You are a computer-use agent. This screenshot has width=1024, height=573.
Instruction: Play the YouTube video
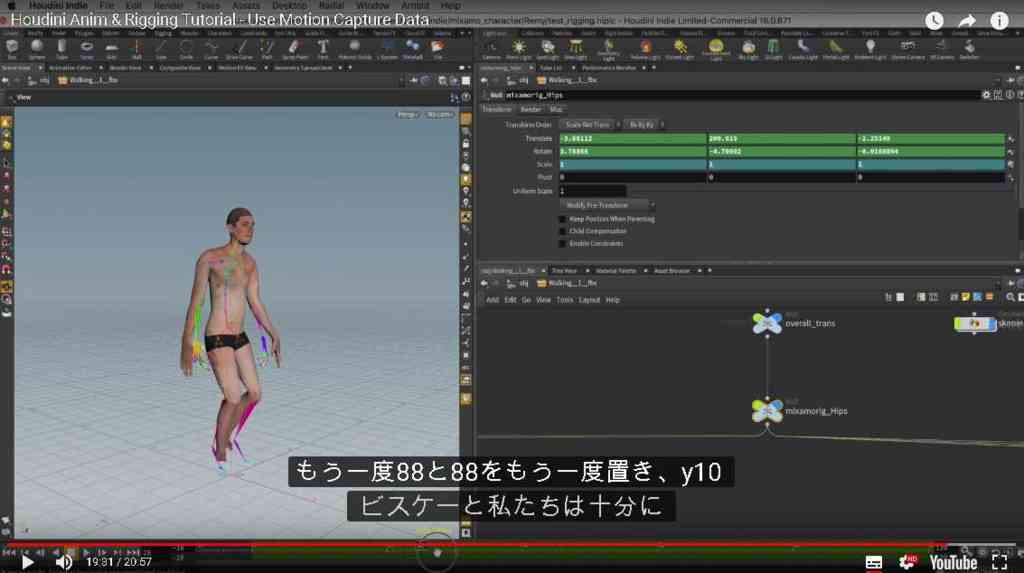tap(27, 562)
